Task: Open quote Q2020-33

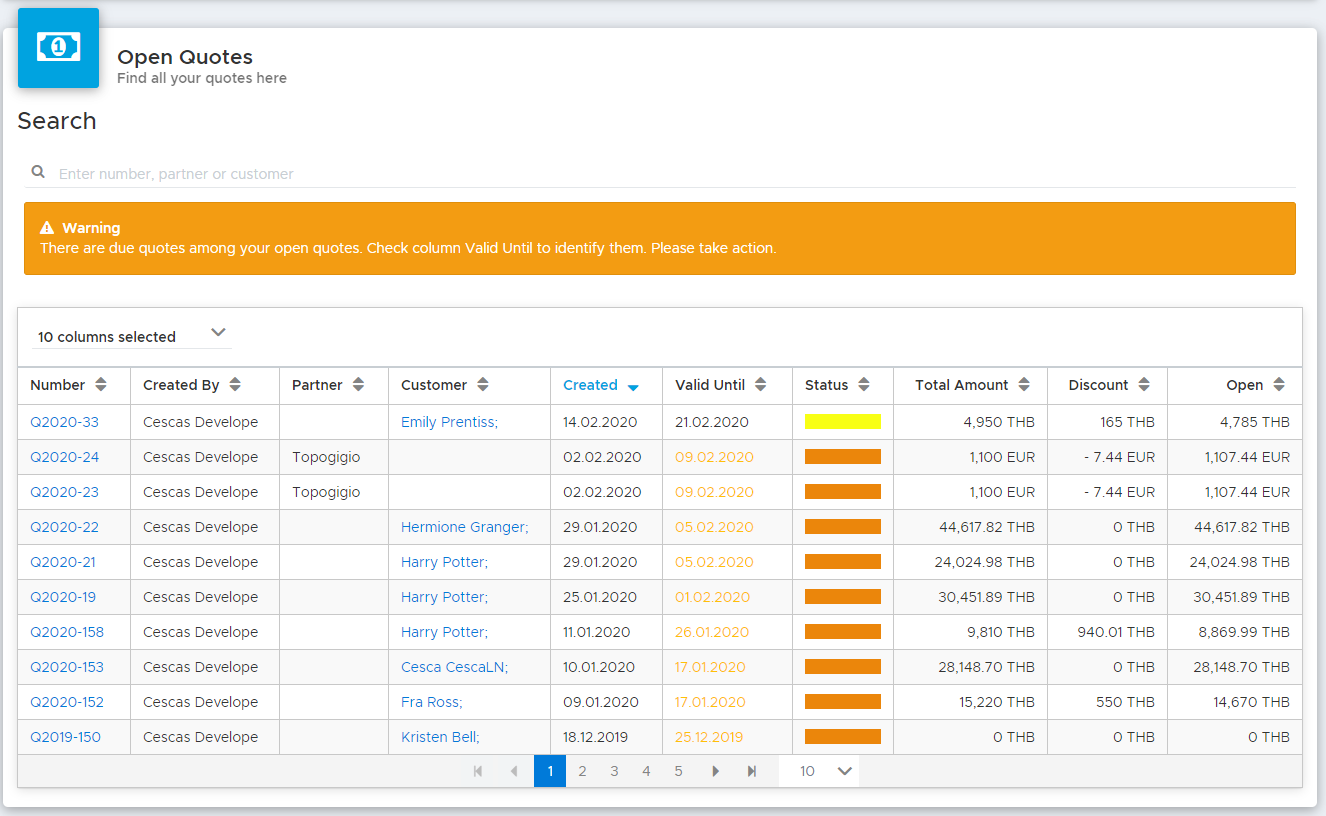Action: coord(64,422)
